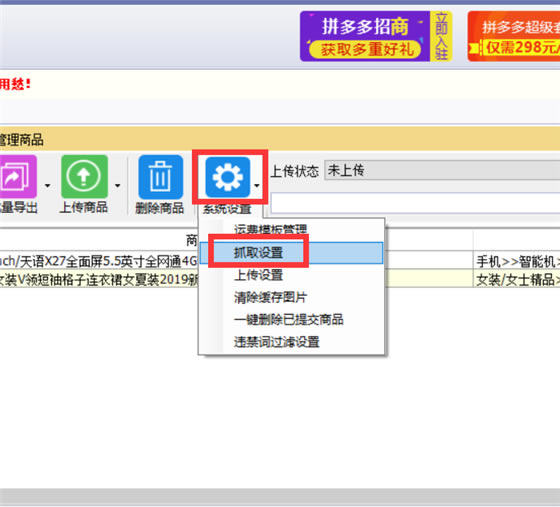Open 违禁词过滤设置 from the menu
The width and height of the screenshot is (560, 507).
coord(276,342)
